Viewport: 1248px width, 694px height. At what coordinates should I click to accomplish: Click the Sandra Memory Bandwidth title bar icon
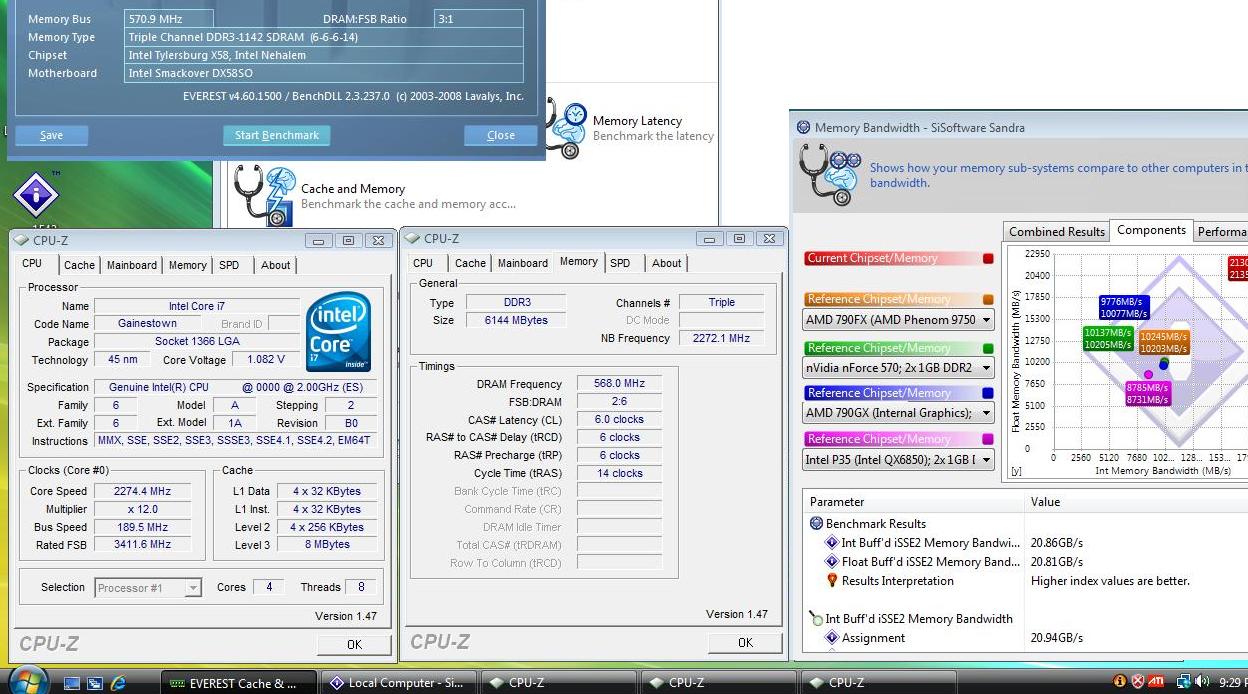(x=803, y=128)
